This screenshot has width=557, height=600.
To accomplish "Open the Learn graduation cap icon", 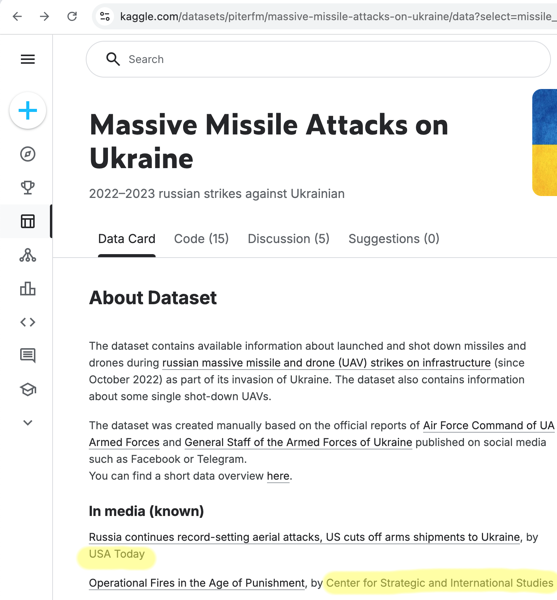I will (x=28, y=390).
